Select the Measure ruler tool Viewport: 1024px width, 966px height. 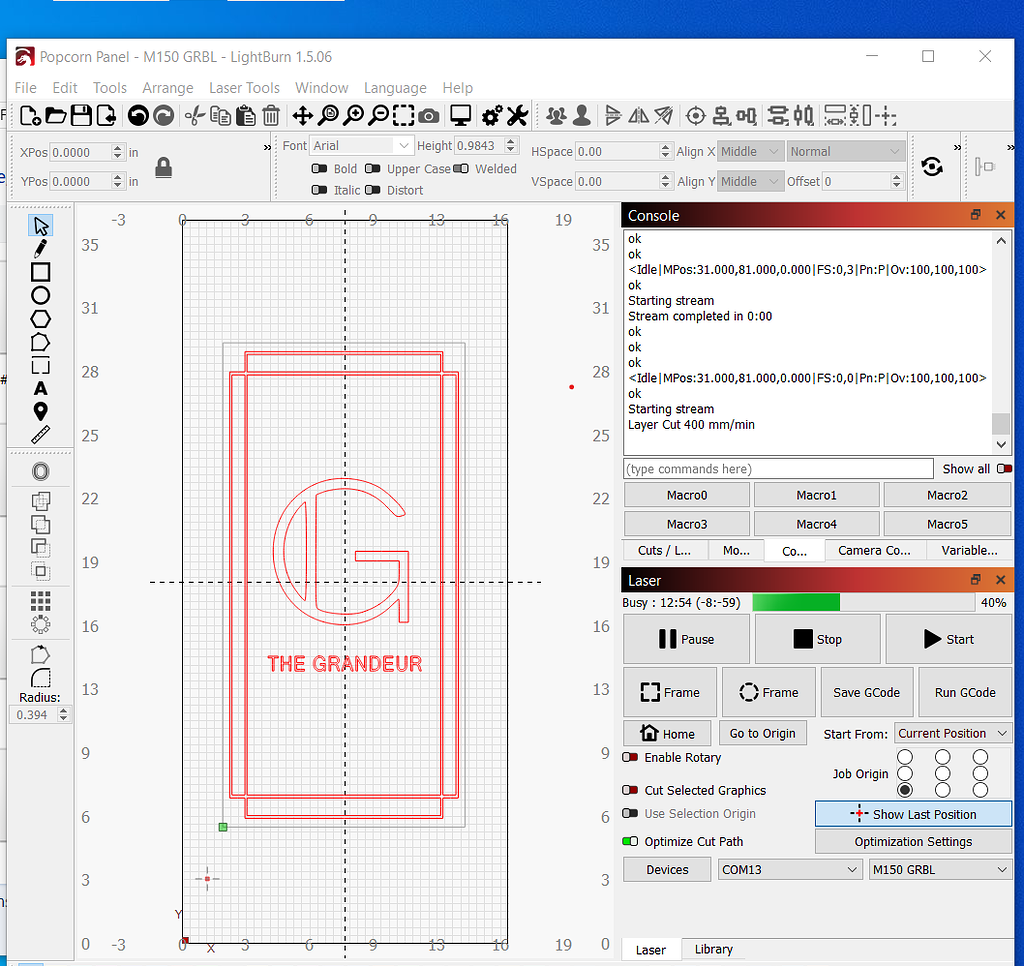(40, 435)
